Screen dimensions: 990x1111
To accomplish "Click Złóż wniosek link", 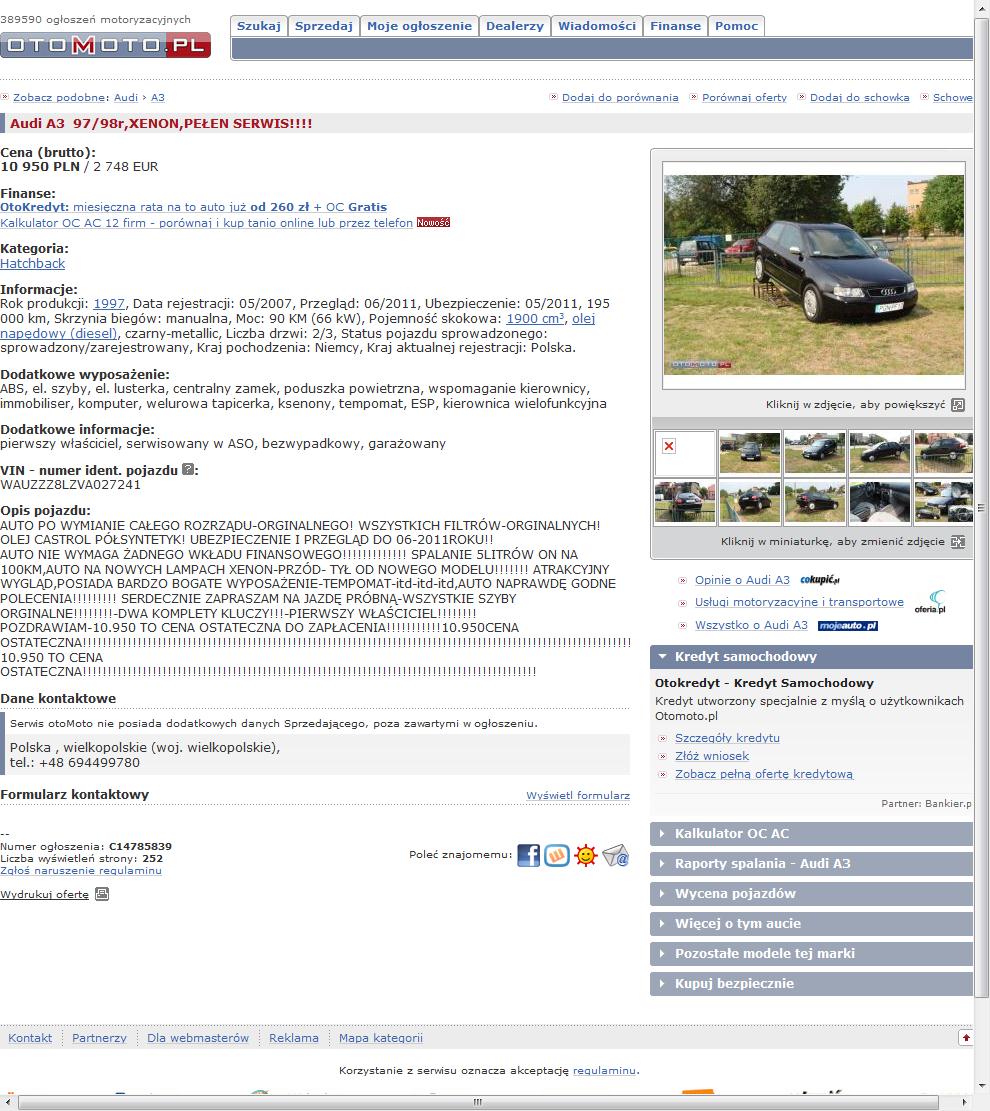I will pos(711,757).
